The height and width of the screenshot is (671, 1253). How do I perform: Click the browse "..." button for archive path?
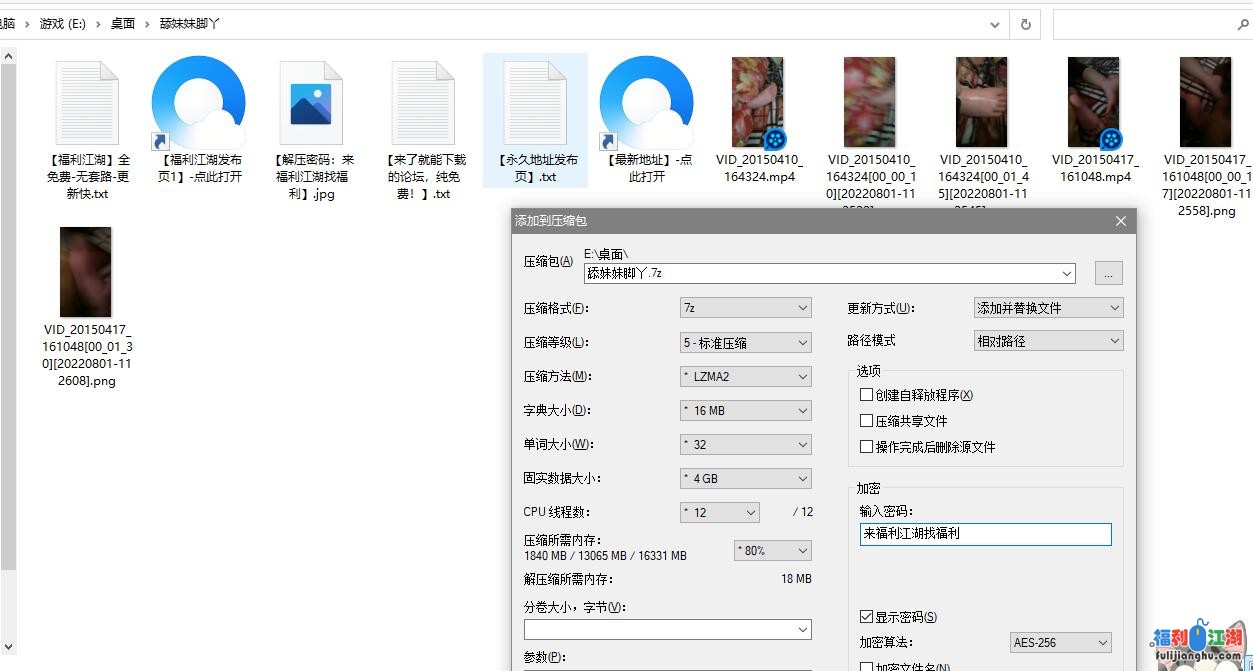(x=1108, y=273)
